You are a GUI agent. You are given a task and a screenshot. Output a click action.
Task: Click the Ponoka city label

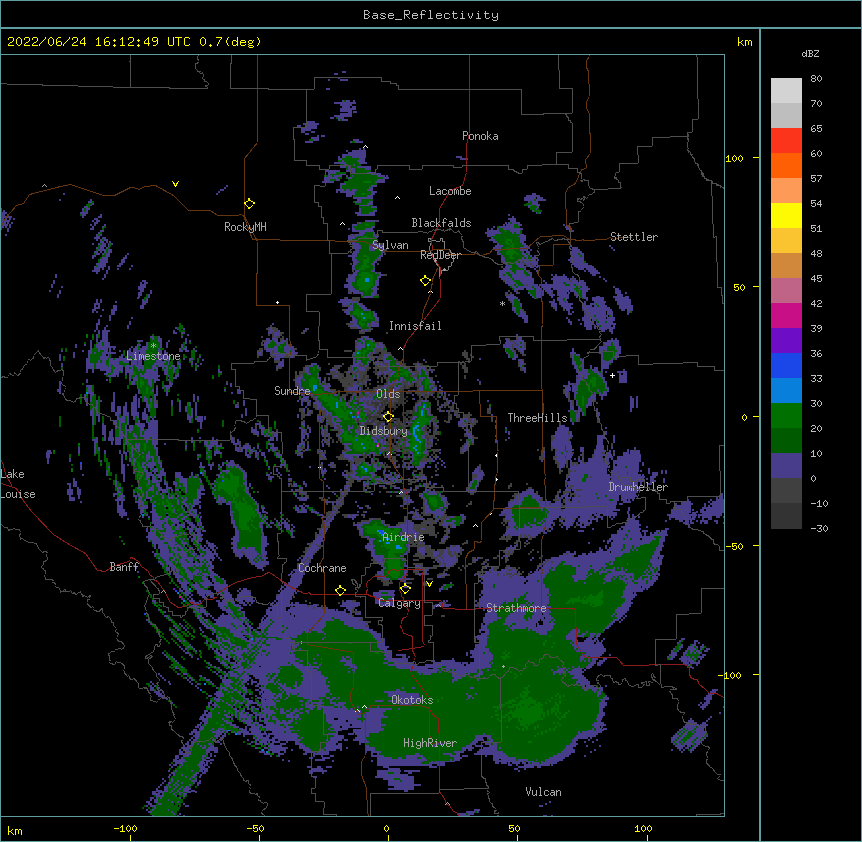tap(480, 136)
